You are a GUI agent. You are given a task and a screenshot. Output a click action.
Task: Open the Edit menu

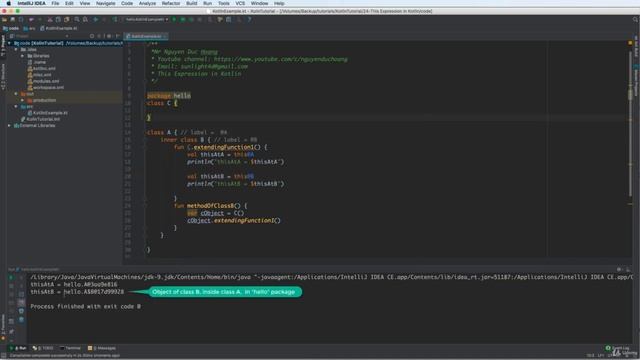69,3
